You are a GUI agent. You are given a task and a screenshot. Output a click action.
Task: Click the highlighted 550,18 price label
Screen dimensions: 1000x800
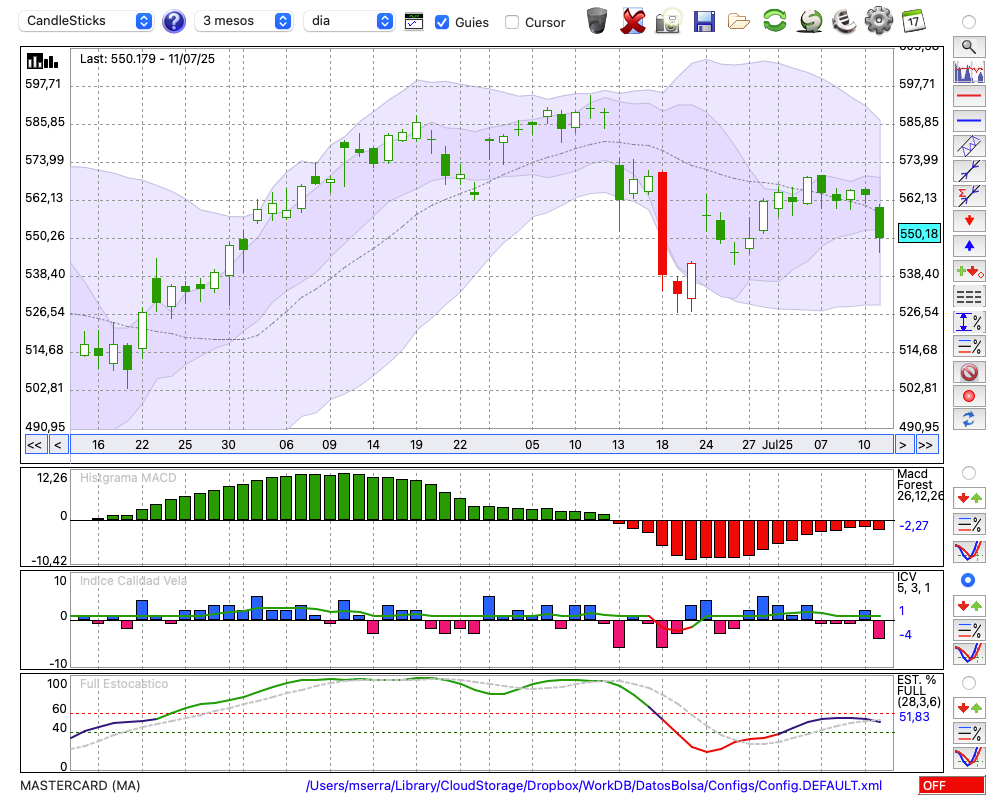point(919,233)
